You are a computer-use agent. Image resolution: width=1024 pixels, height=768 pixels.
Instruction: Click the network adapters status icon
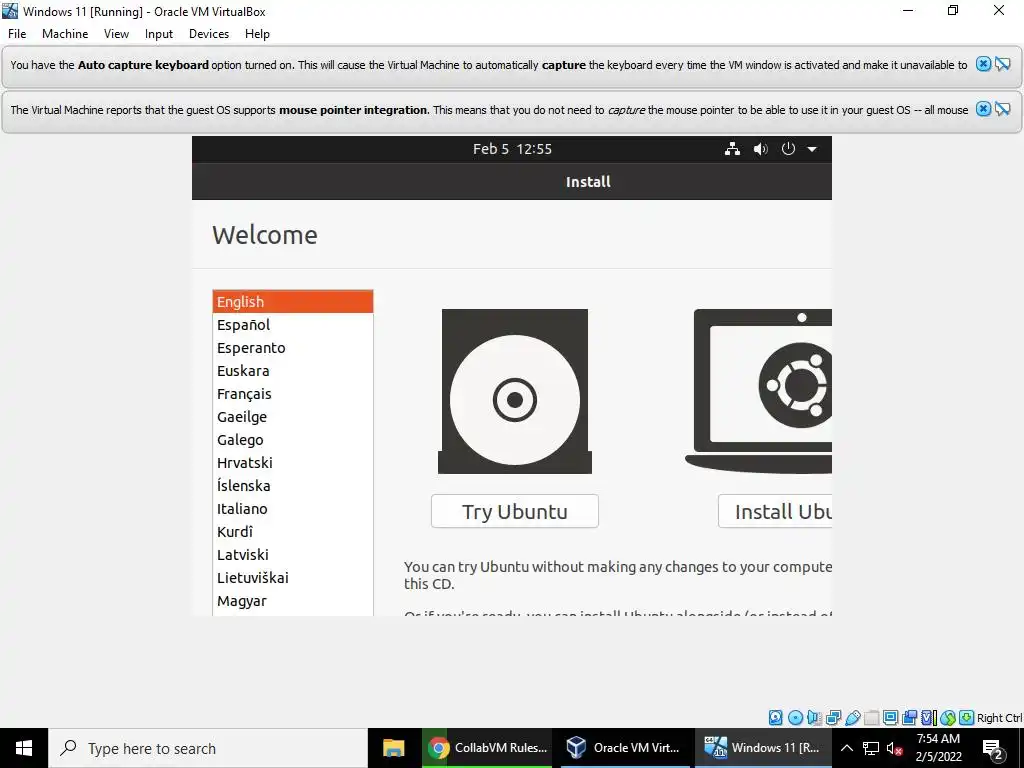833,718
